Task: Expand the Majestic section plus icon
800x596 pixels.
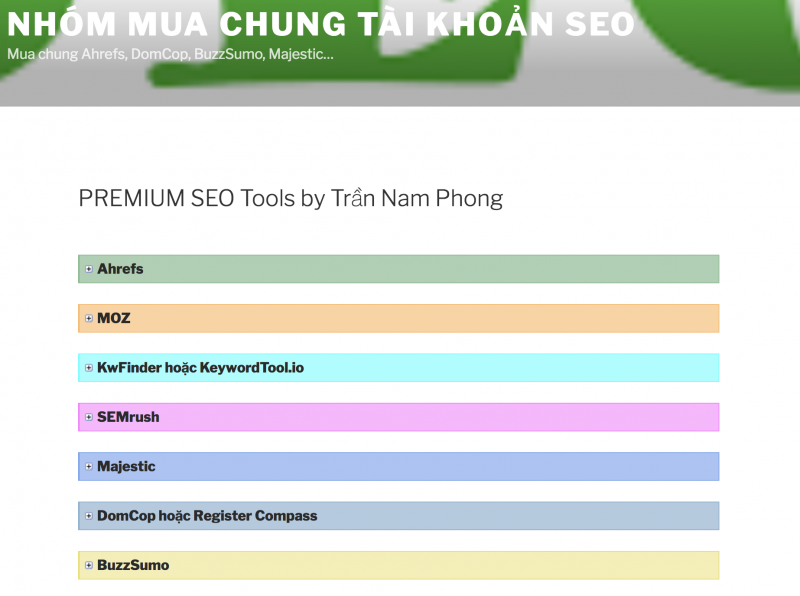Action: [x=89, y=466]
